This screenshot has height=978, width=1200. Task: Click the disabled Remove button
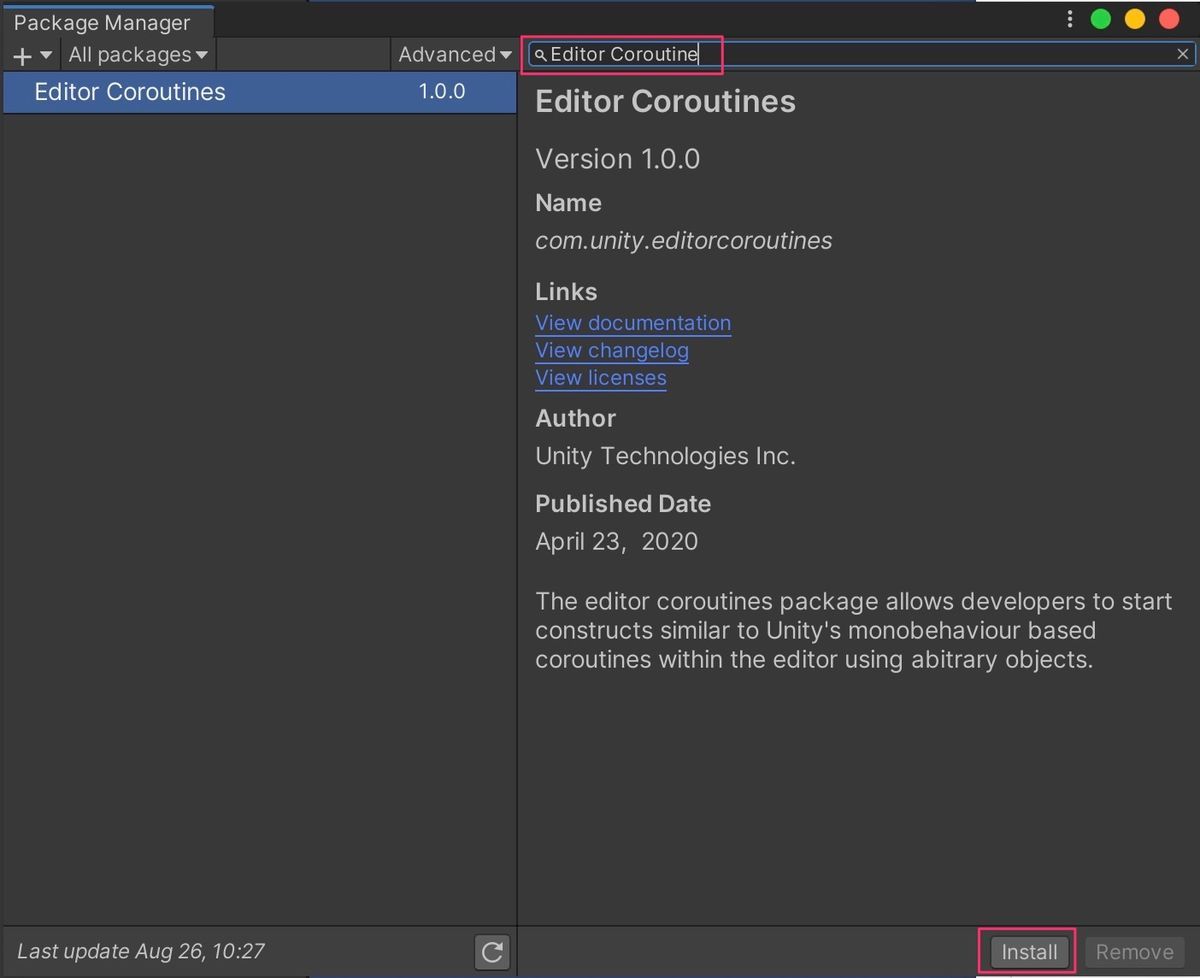(x=1135, y=952)
